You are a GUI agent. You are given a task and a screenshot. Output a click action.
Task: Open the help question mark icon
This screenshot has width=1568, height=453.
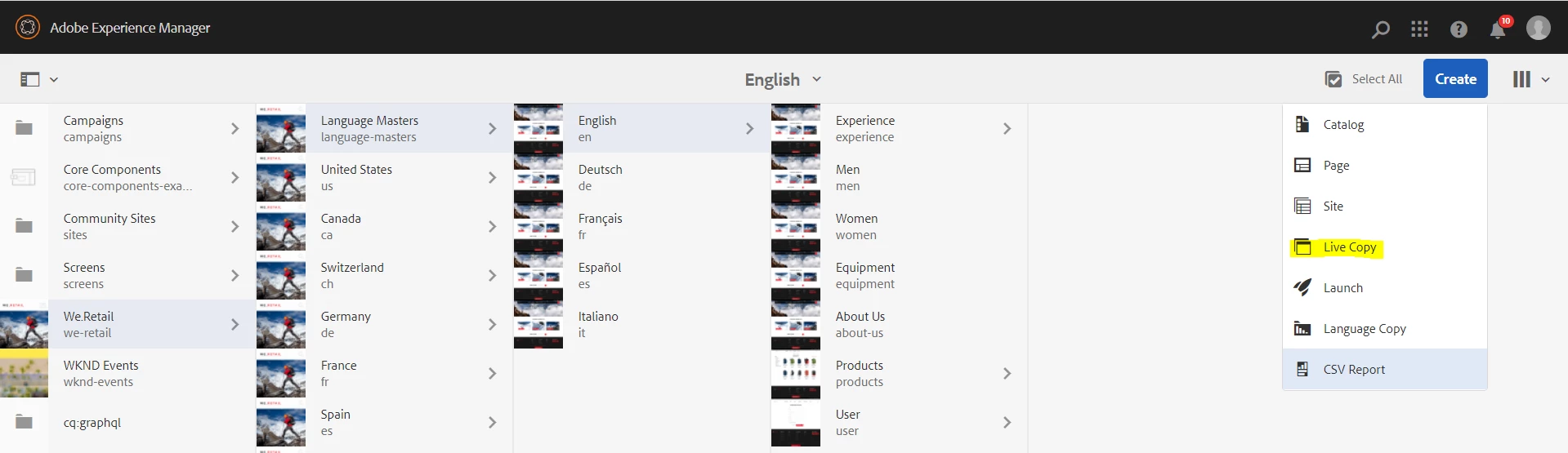[1459, 29]
